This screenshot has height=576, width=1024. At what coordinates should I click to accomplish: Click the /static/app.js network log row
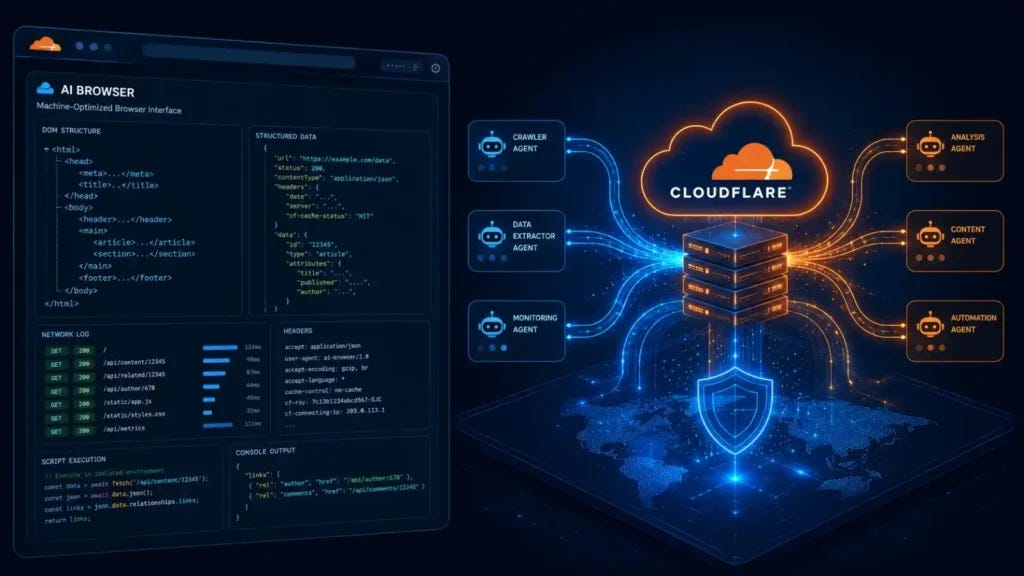(153, 402)
